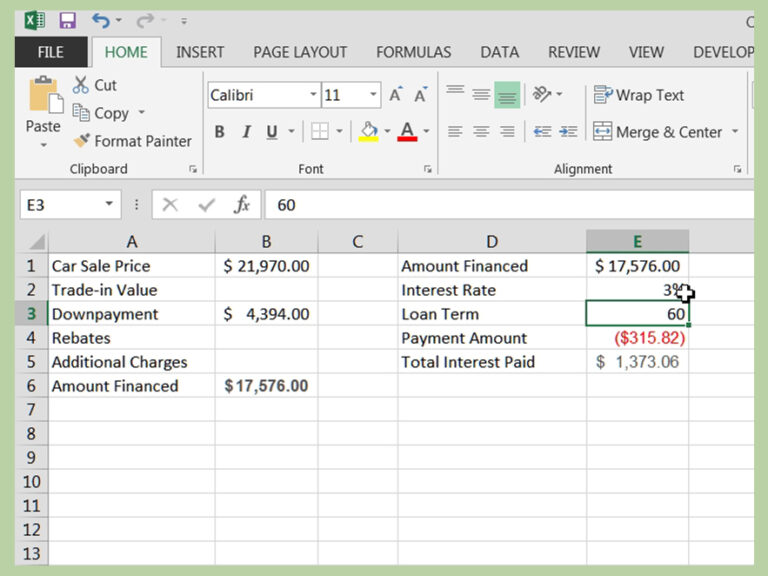768x576 pixels.
Task: Open the Calibri font name dropdown
Action: click(313, 95)
